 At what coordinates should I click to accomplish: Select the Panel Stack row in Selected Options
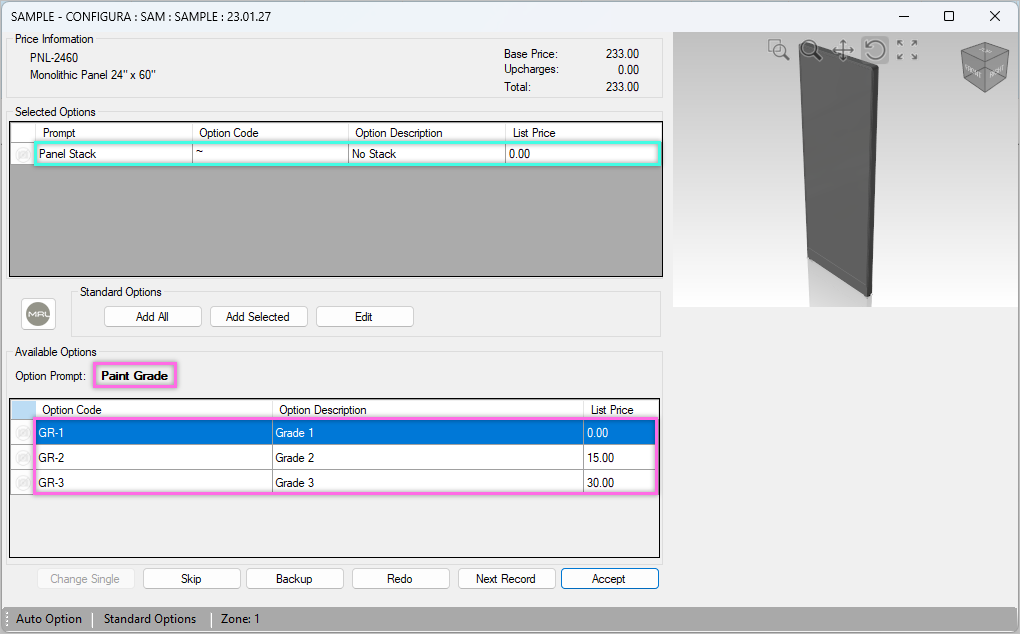pyautogui.click(x=113, y=153)
